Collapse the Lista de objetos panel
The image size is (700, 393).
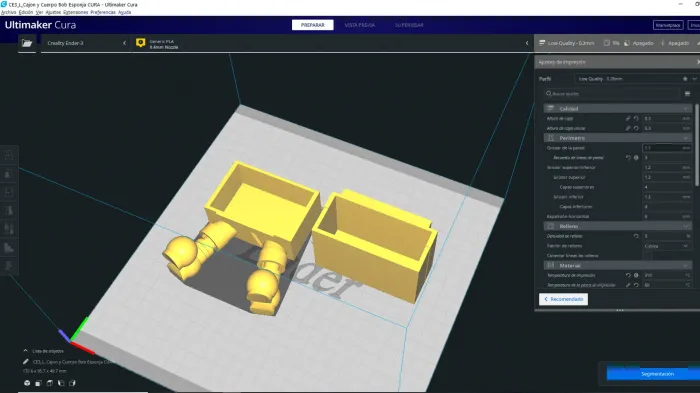[x=25, y=351]
